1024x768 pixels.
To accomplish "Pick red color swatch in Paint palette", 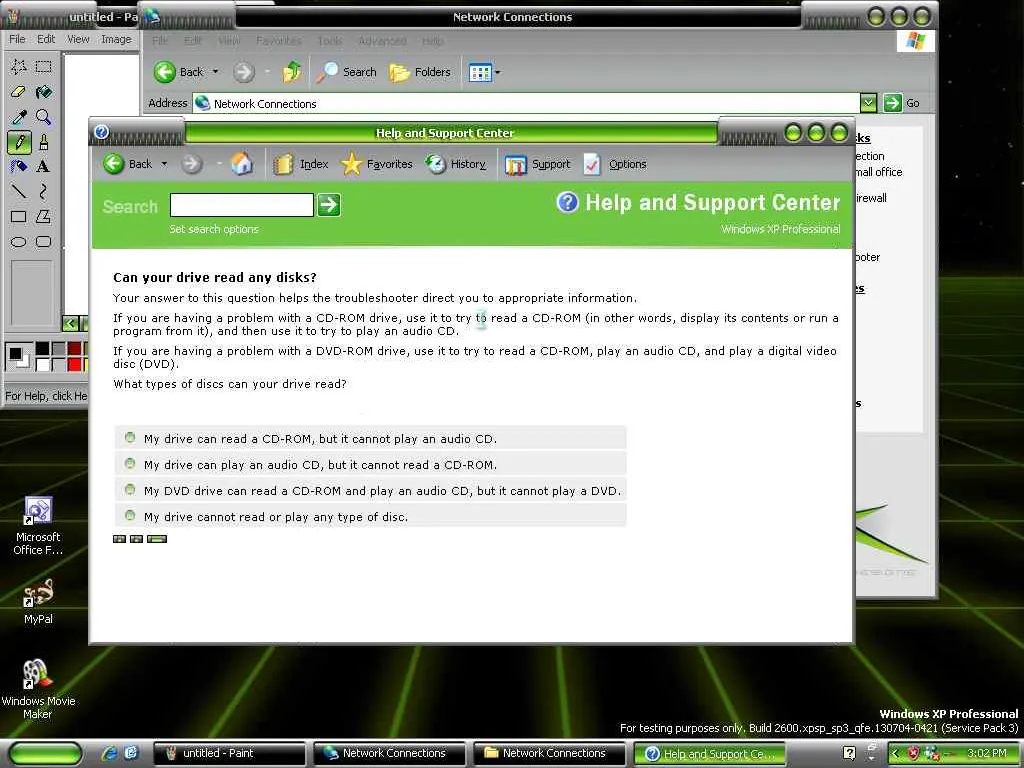I will [74, 364].
